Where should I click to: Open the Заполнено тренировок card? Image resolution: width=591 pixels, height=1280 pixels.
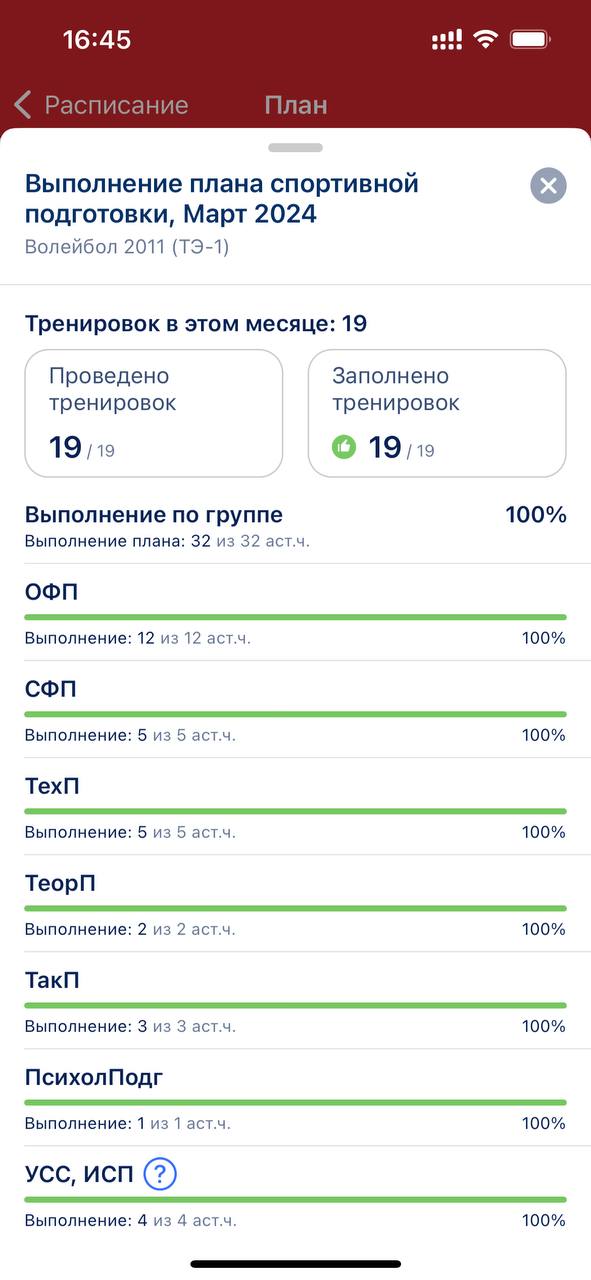click(x=437, y=413)
